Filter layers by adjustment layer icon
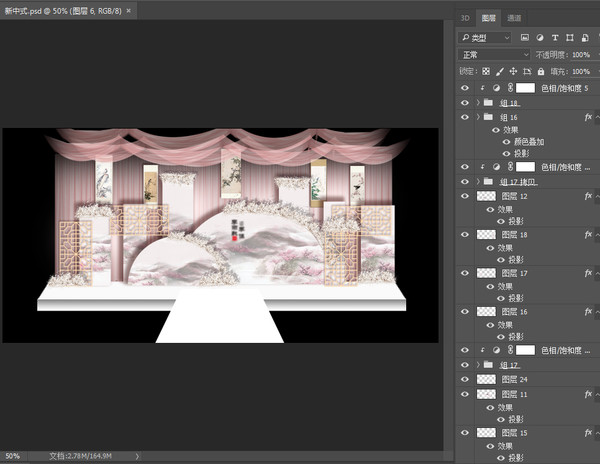Screen dimensions: 600x464 tap(540, 37)
